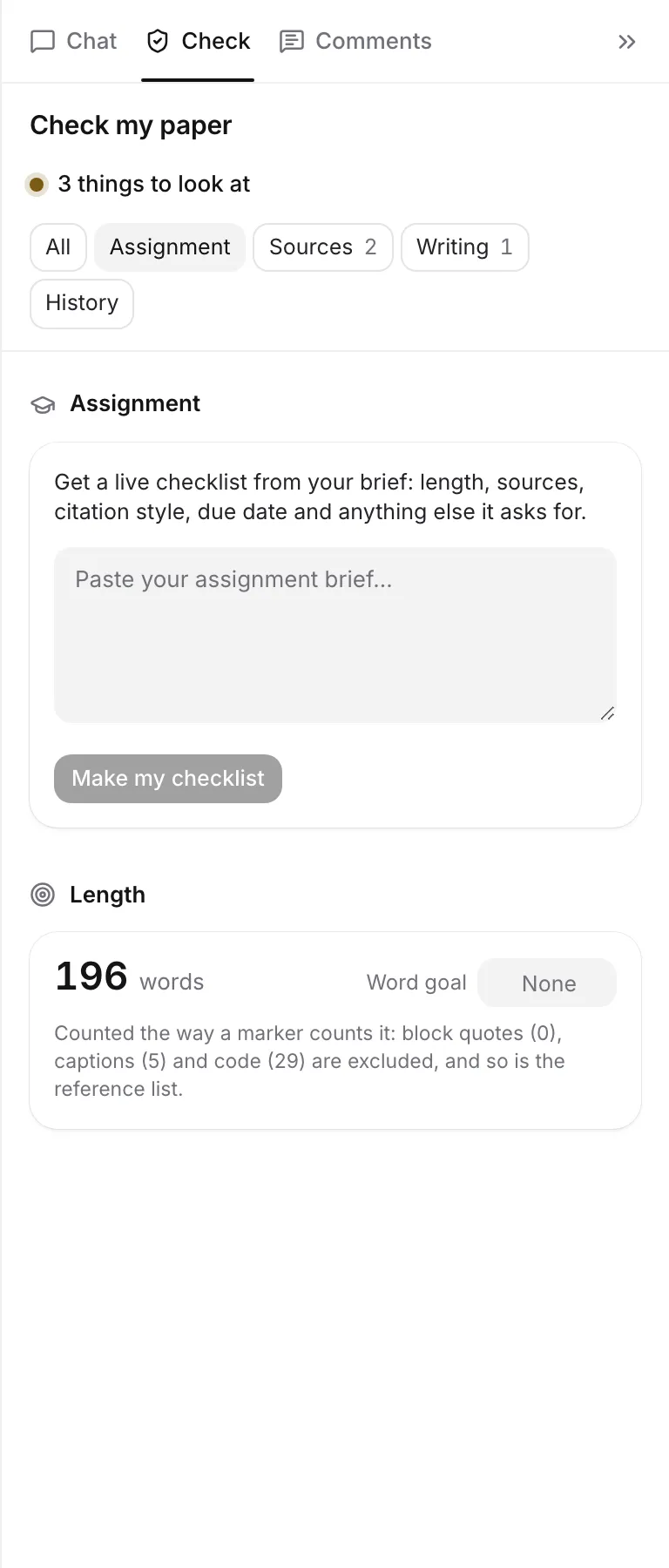The height and width of the screenshot is (1568, 669).
Task: Click the target Length icon
Action: click(43, 895)
